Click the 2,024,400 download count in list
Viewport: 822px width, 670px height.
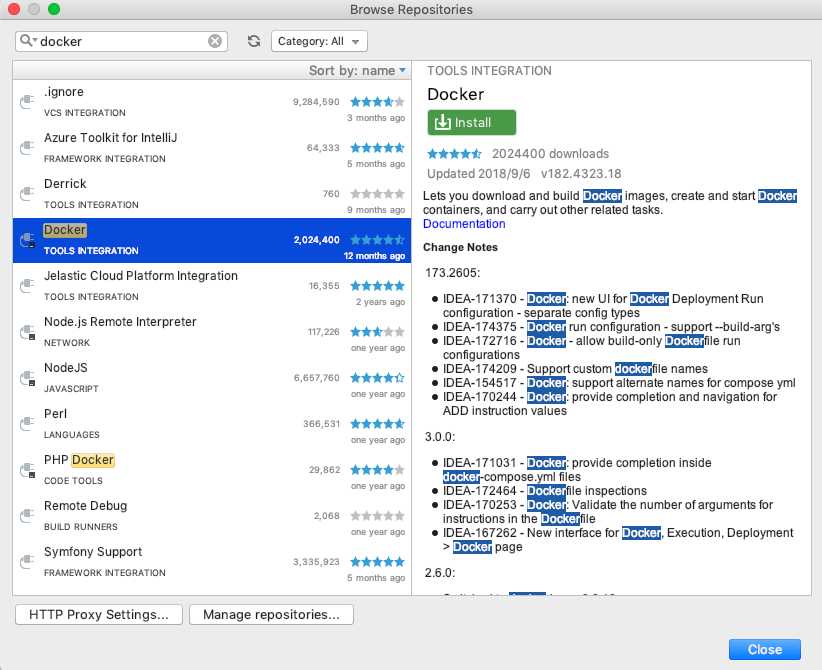tap(317, 240)
